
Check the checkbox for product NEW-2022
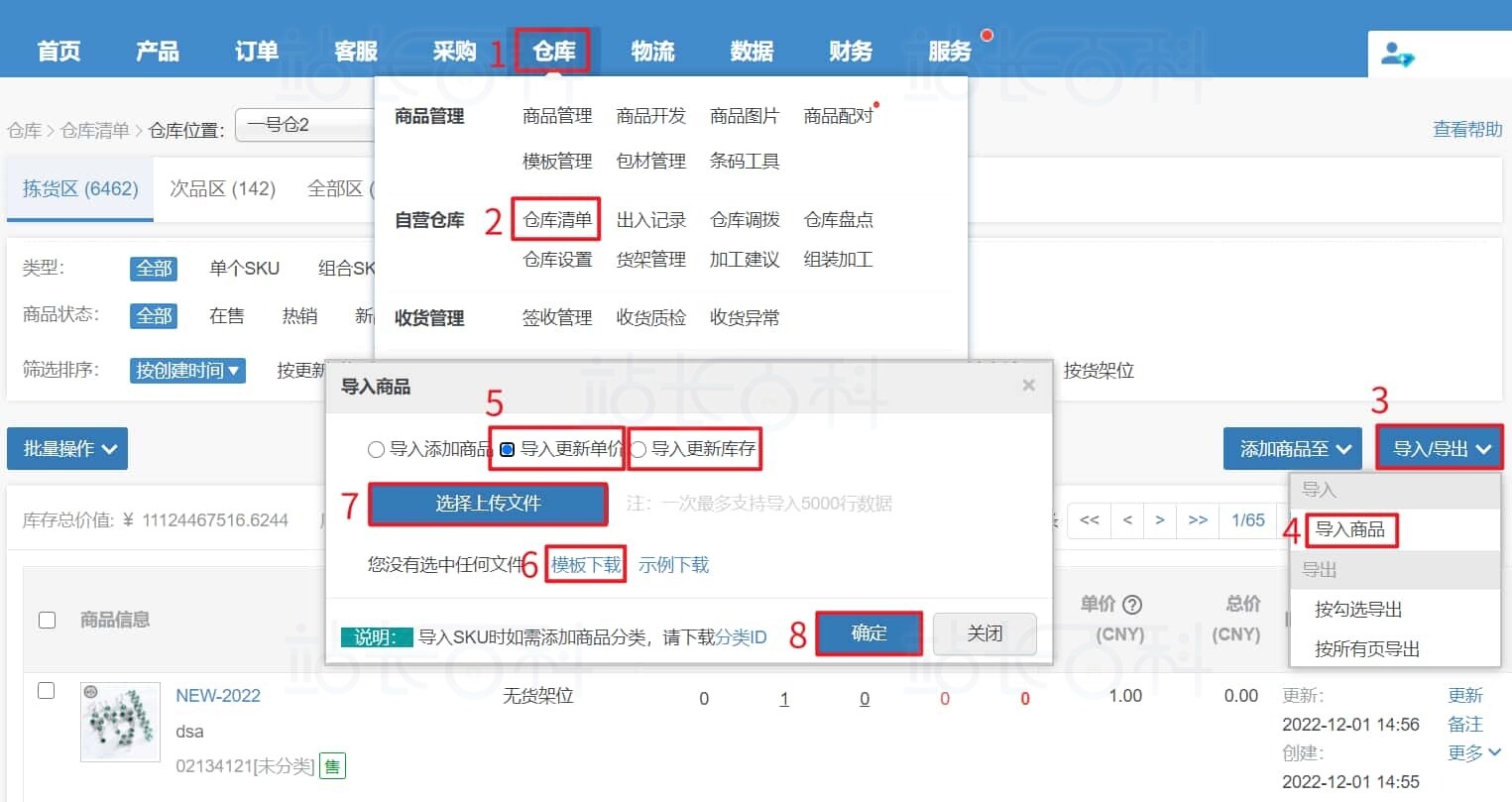point(45,691)
